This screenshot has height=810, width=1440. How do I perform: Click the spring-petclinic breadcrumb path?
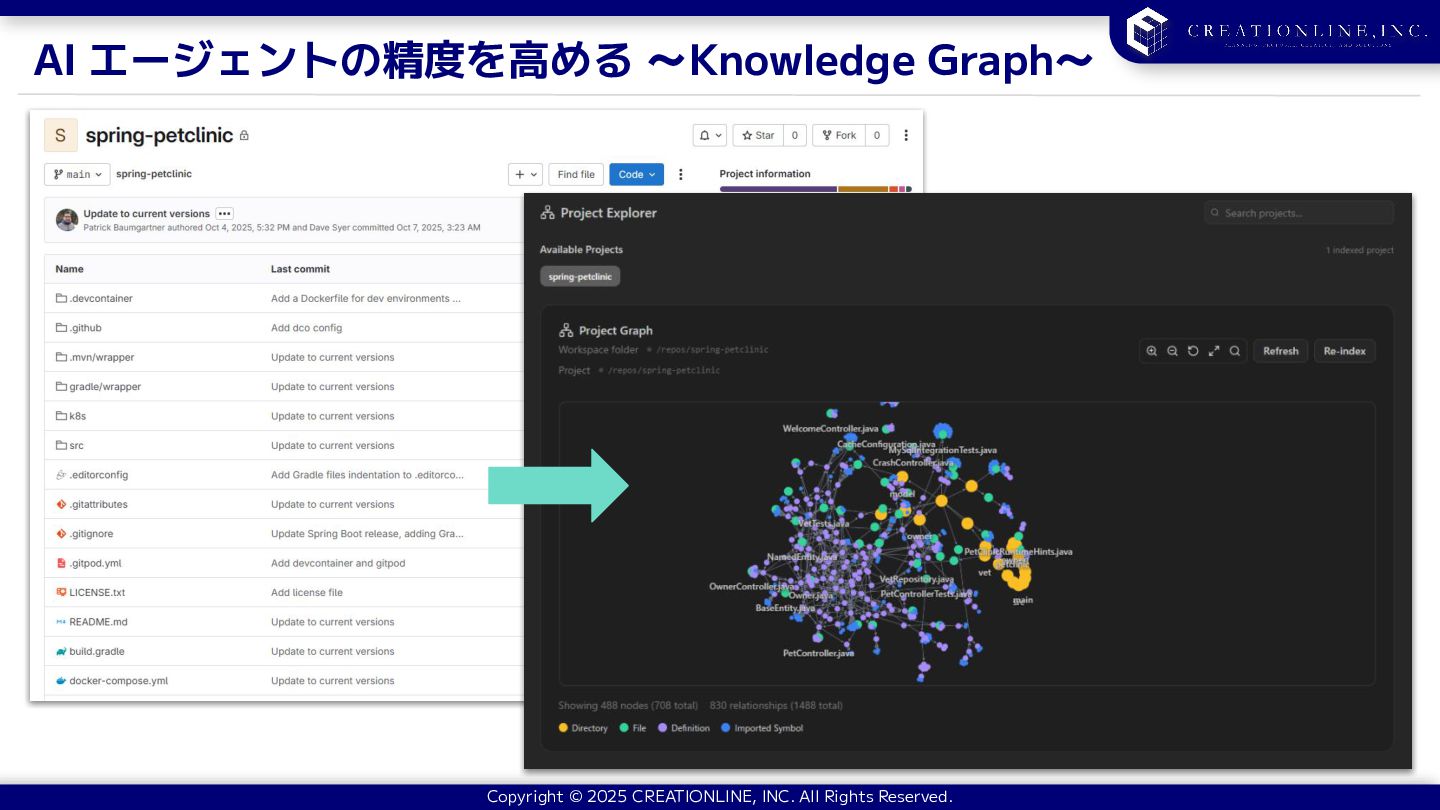pos(154,174)
